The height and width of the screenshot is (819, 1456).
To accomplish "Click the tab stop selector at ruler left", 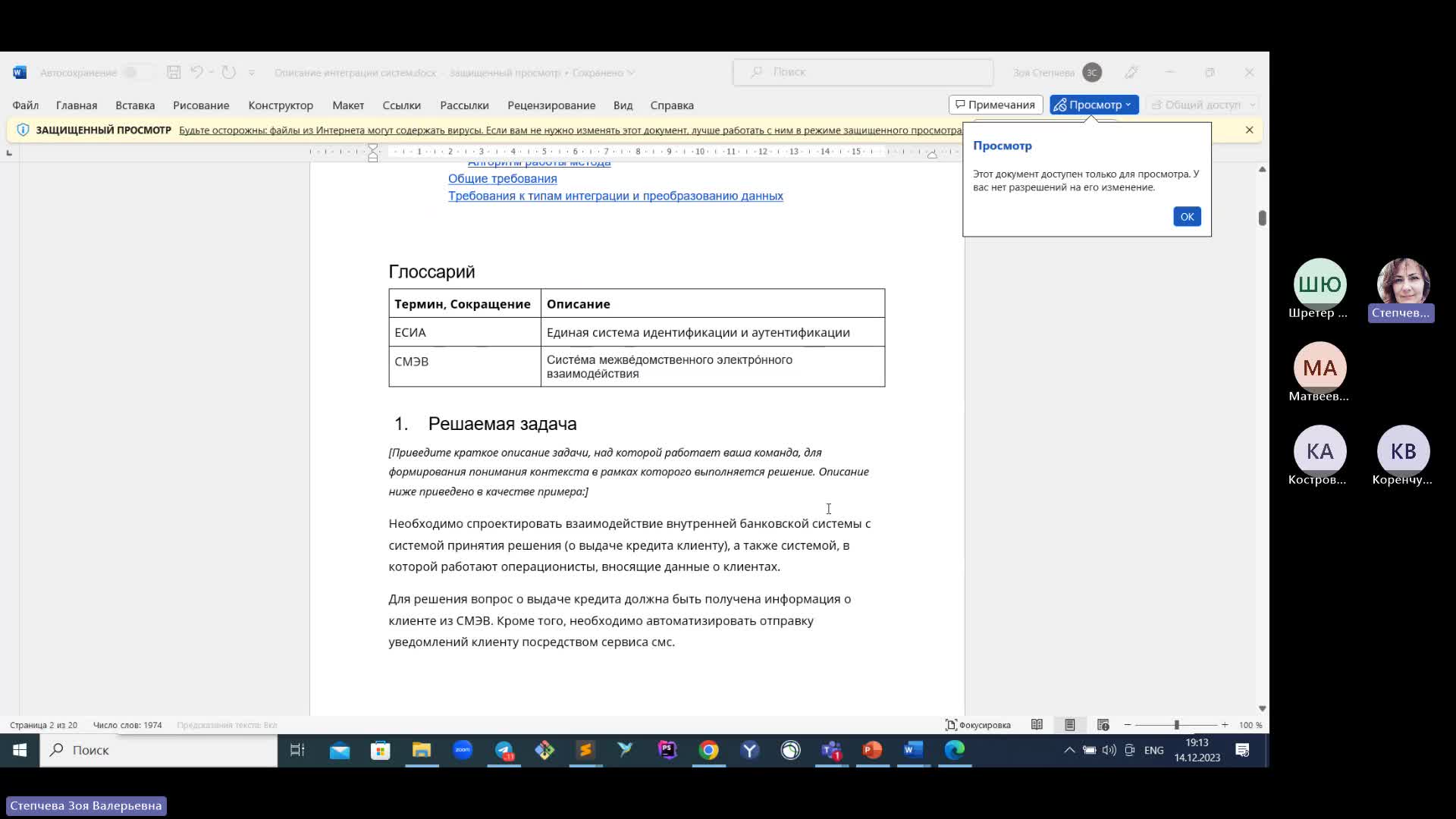I will point(9,152).
